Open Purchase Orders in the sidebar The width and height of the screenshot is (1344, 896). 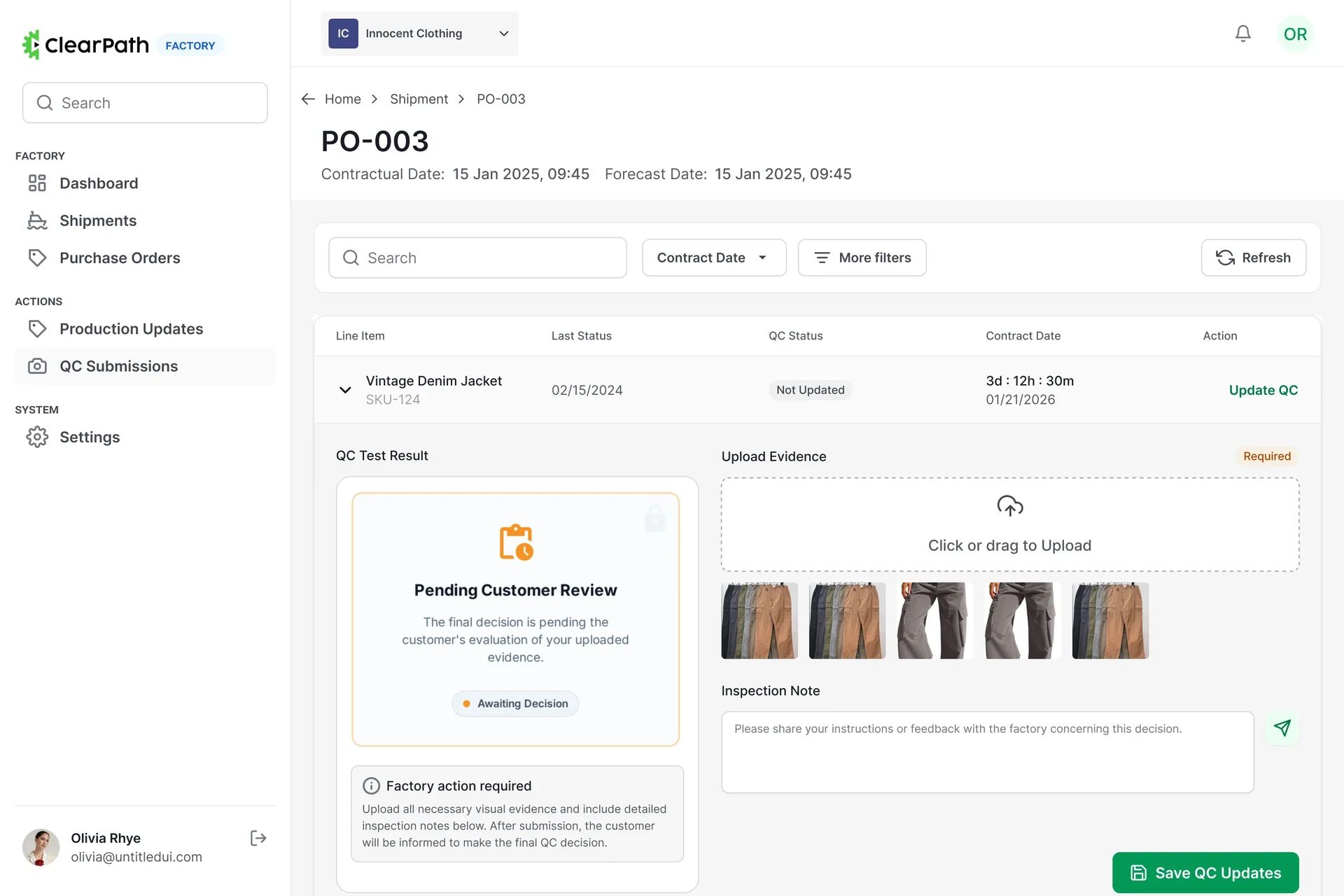pos(145,258)
